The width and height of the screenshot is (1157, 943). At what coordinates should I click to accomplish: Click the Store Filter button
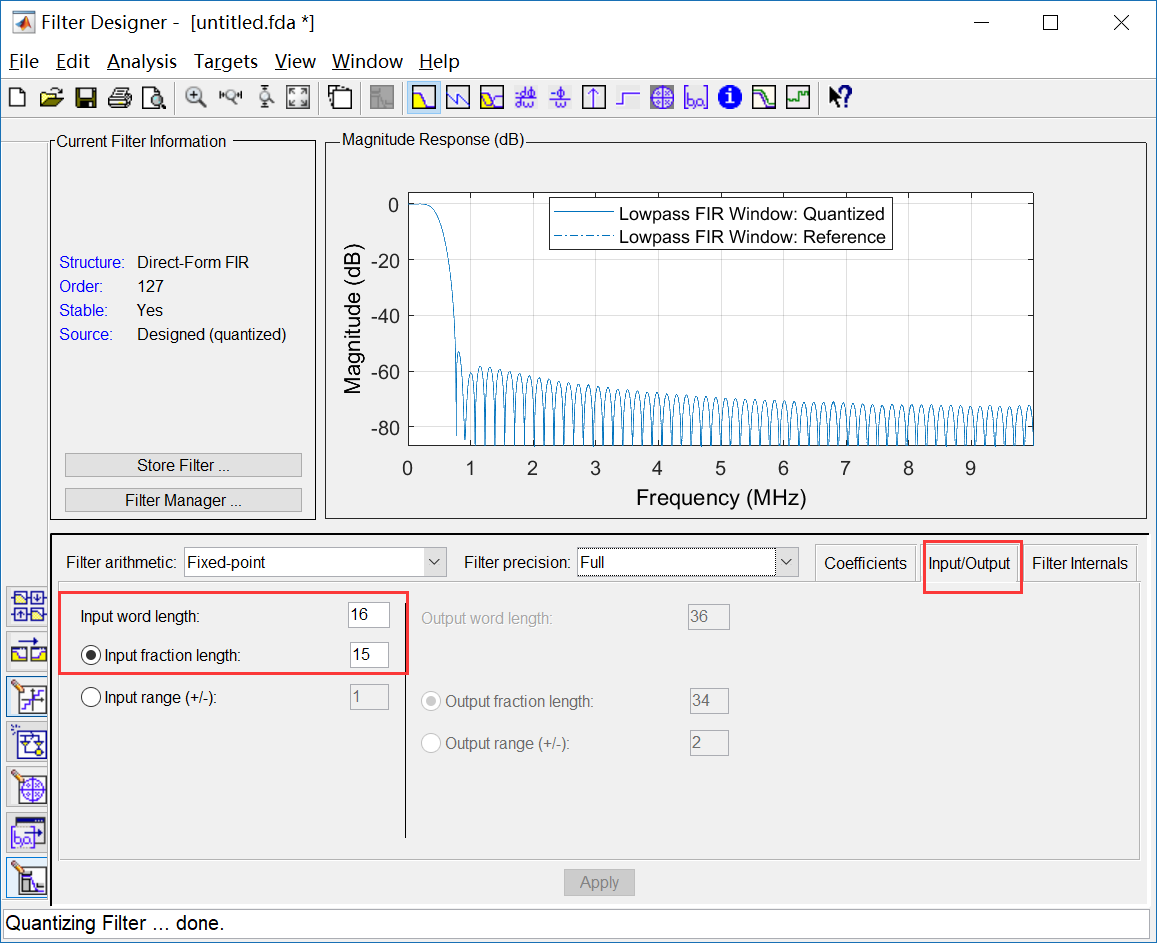183,466
